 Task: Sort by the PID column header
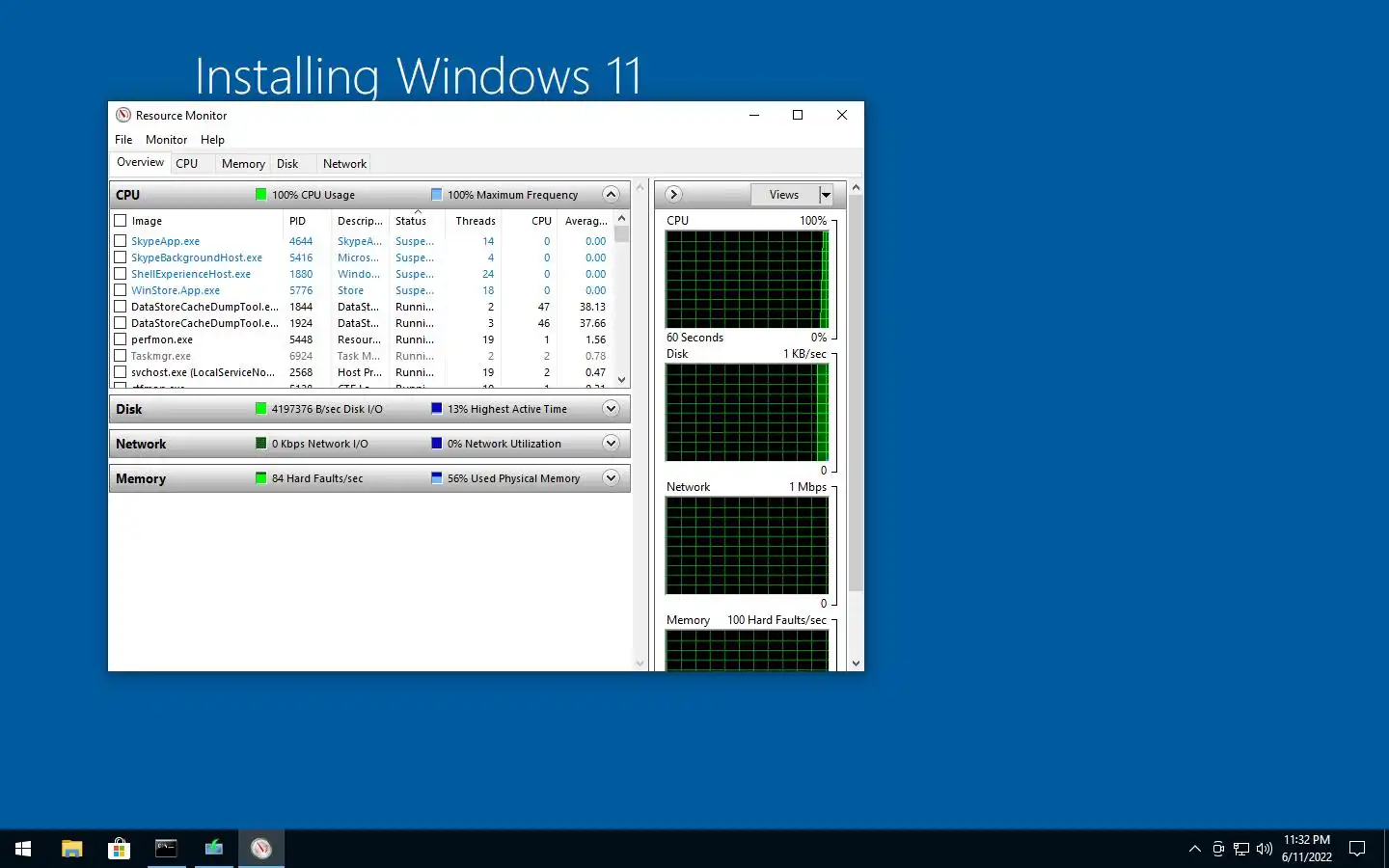[x=308, y=221]
